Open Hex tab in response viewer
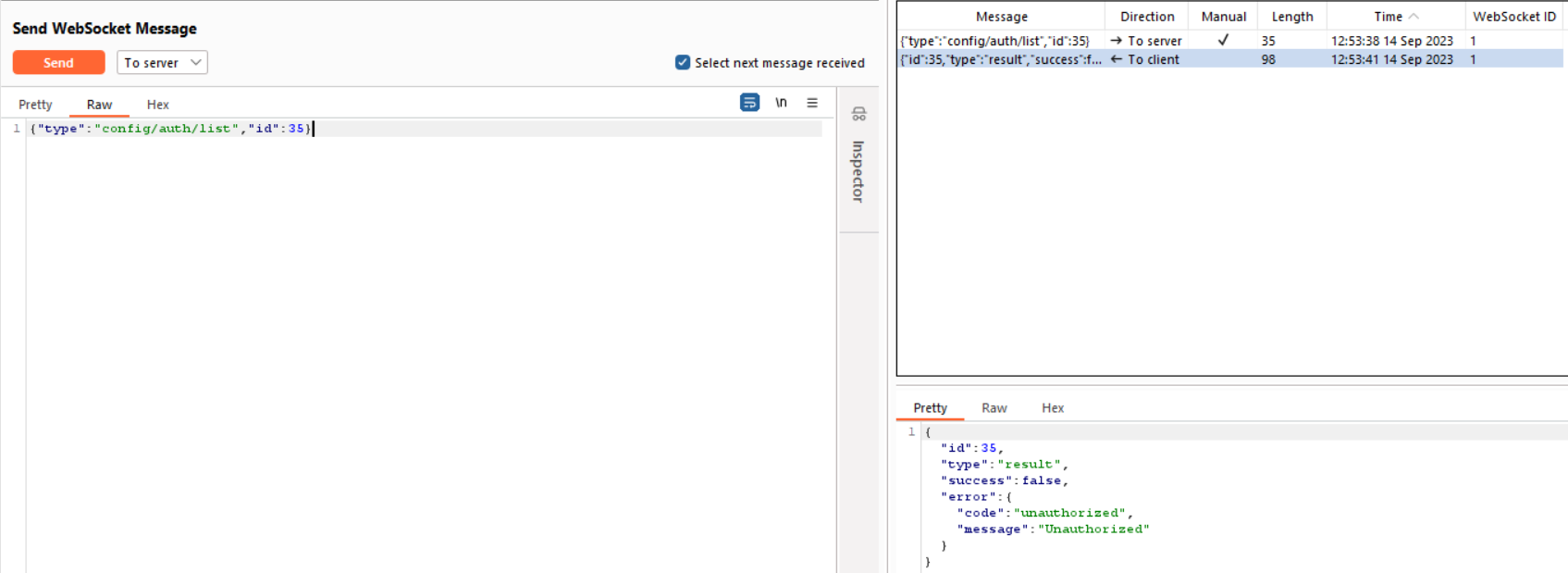The height and width of the screenshot is (573, 1568). 1052,408
